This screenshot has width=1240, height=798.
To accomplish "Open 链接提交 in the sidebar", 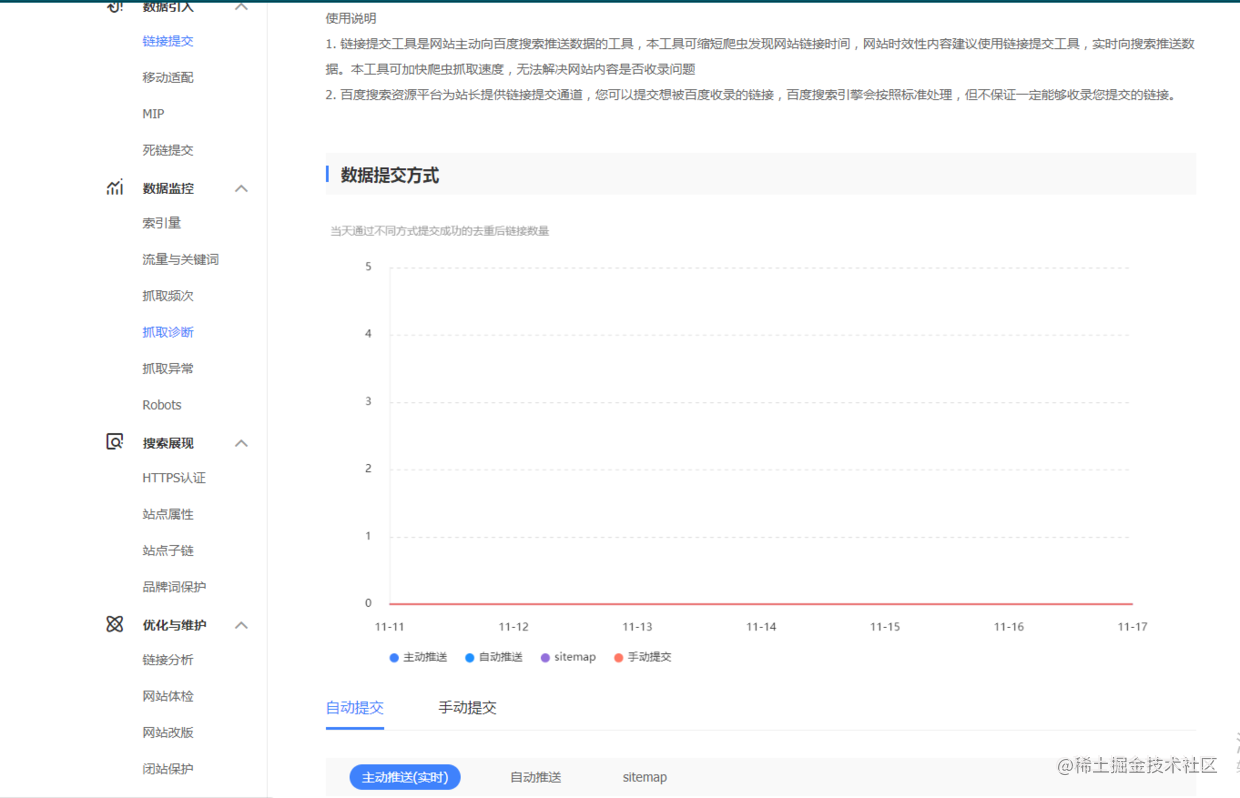I will (x=168, y=41).
